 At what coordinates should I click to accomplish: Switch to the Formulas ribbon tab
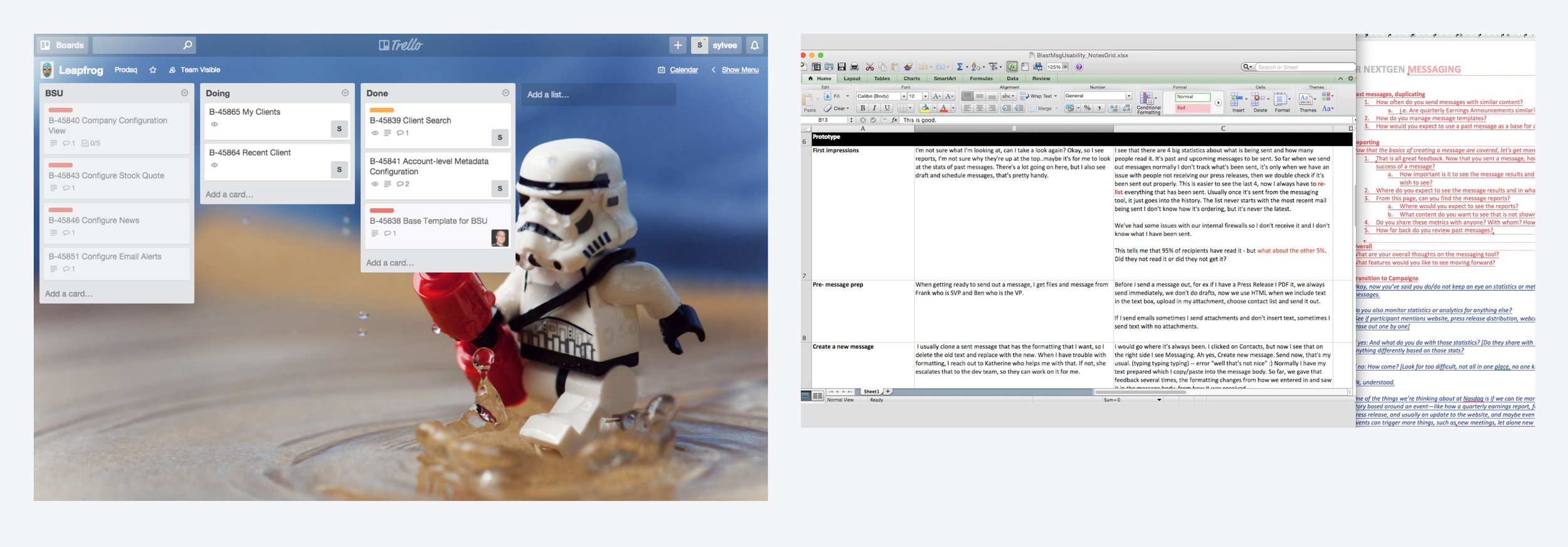point(981,78)
